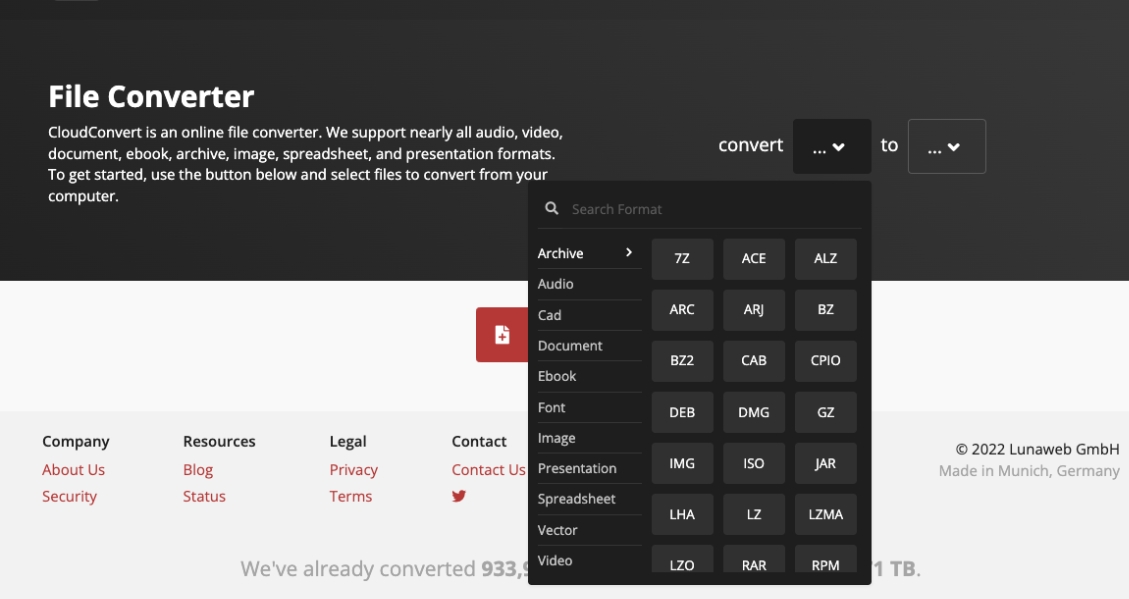
Task: Select the Video category
Action: pos(589,560)
